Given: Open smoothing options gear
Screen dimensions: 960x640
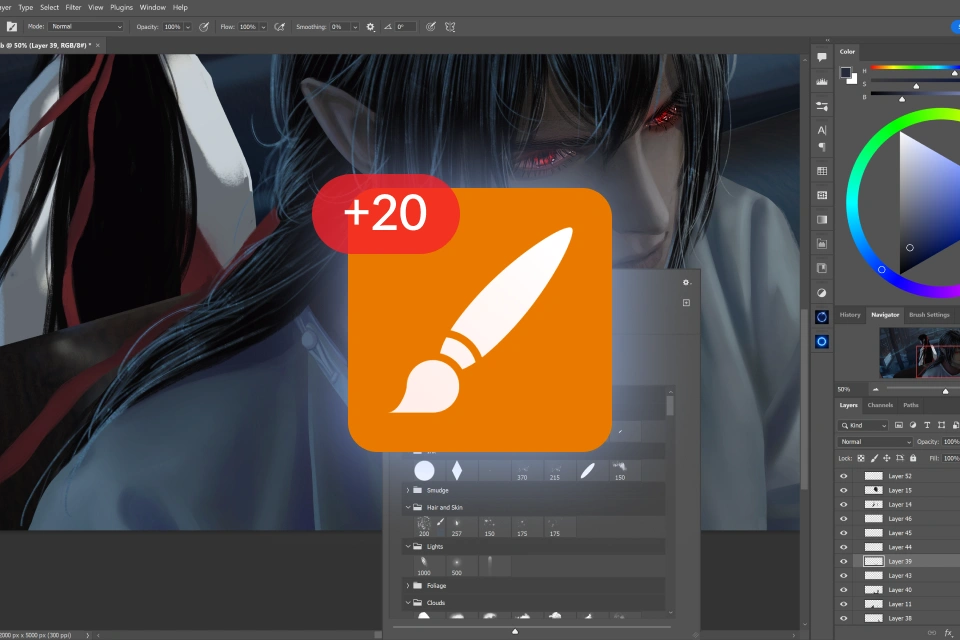Looking at the screenshot, I should 370,27.
